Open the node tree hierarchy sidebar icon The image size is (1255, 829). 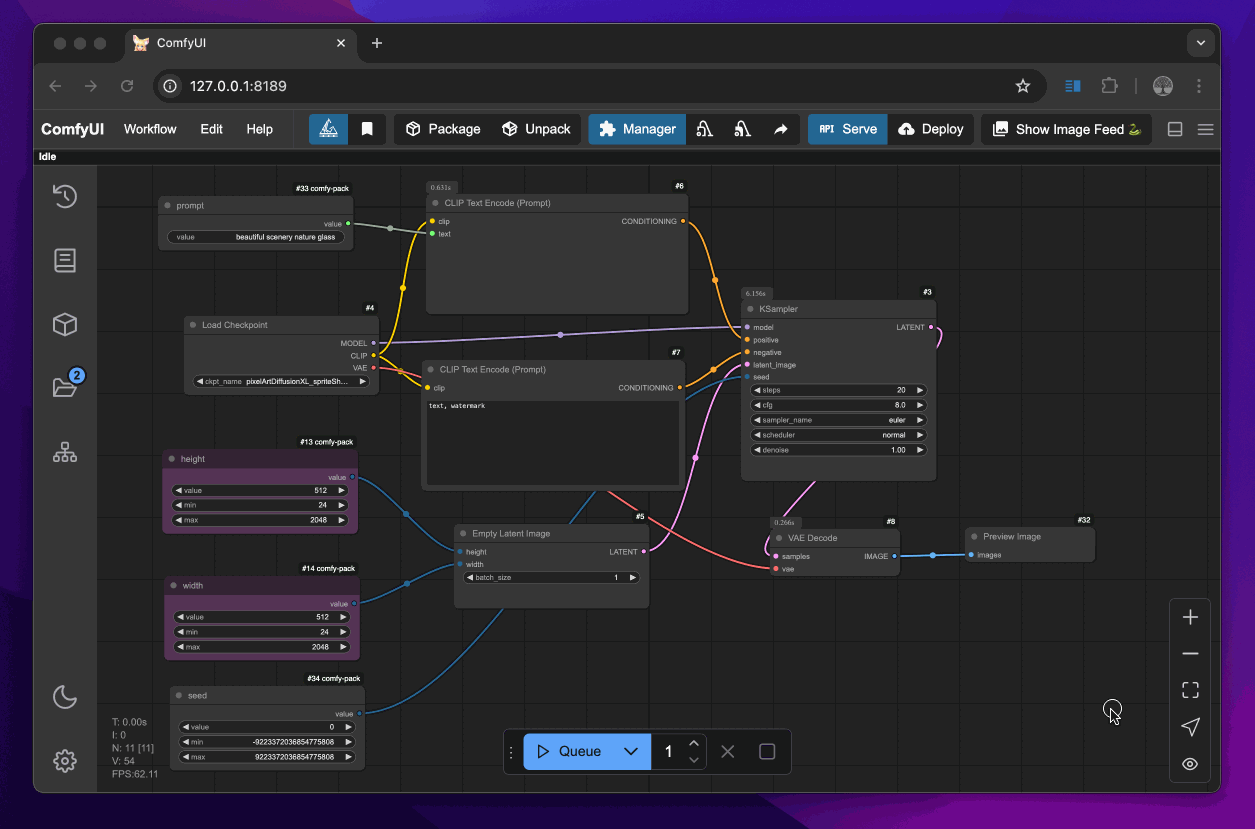(x=65, y=452)
